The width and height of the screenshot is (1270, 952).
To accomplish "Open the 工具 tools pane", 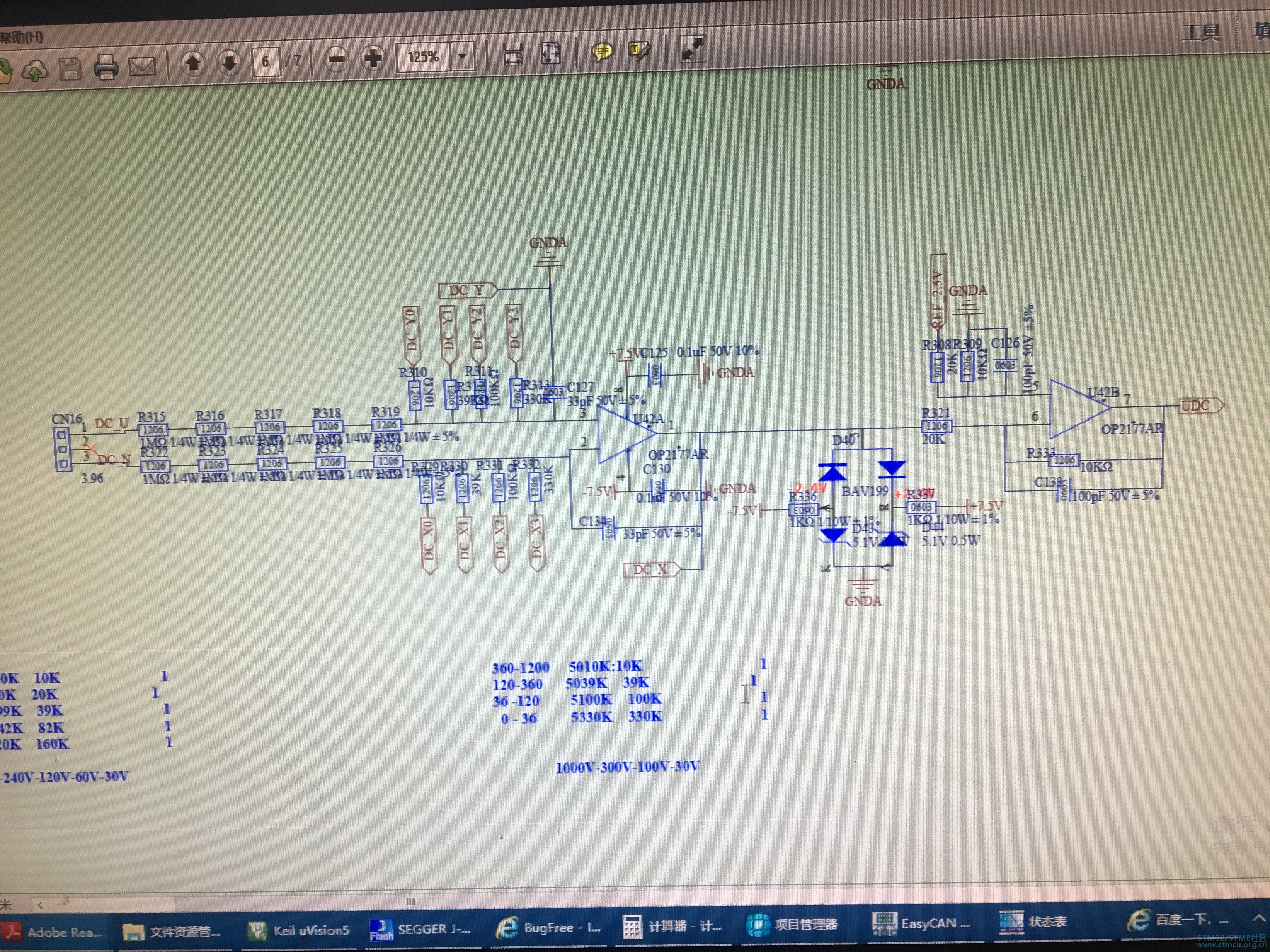I will tap(1200, 32).
